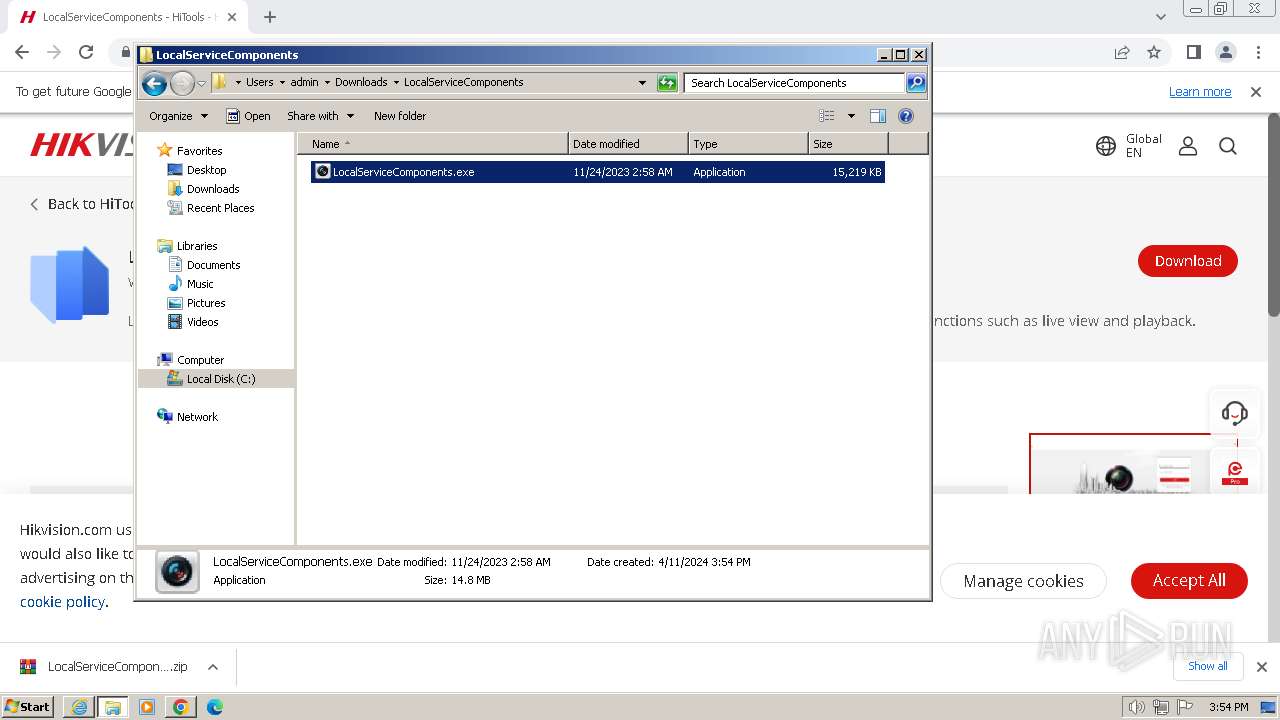The height and width of the screenshot is (720, 1280).
Task: Toggle Chrome side panel icon
Action: coord(1193,52)
